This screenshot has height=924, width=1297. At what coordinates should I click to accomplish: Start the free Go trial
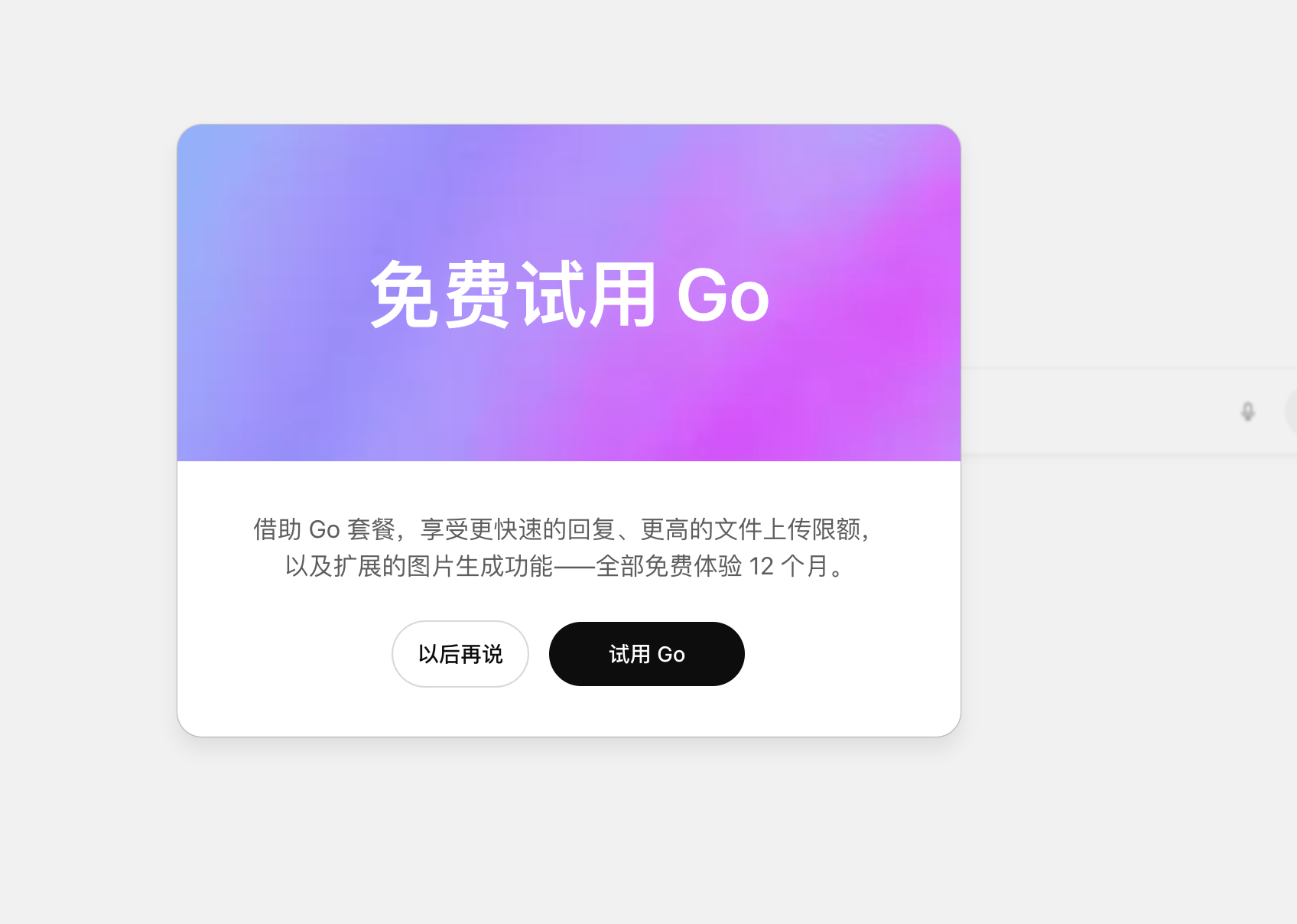(x=646, y=654)
